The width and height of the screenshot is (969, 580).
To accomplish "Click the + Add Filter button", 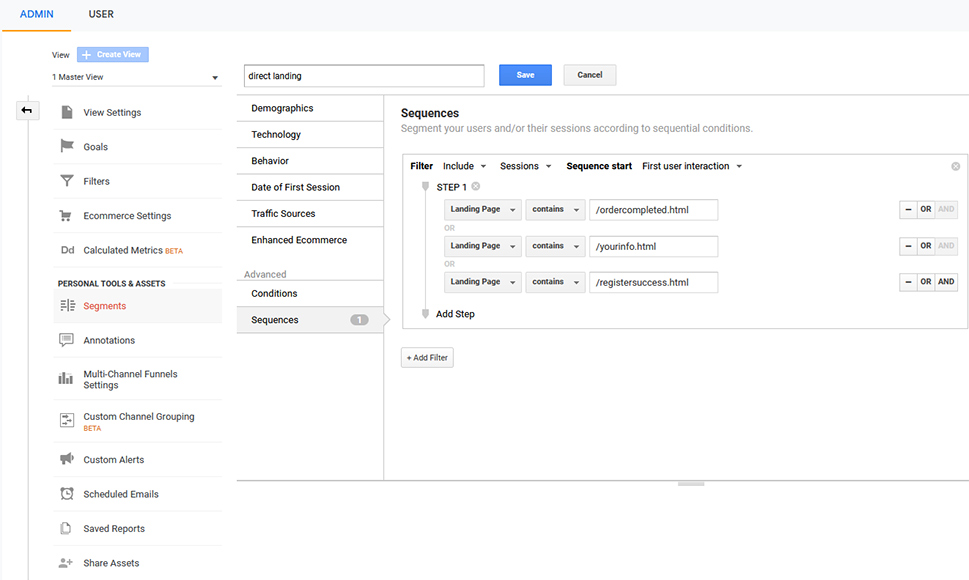I will (427, 358).
